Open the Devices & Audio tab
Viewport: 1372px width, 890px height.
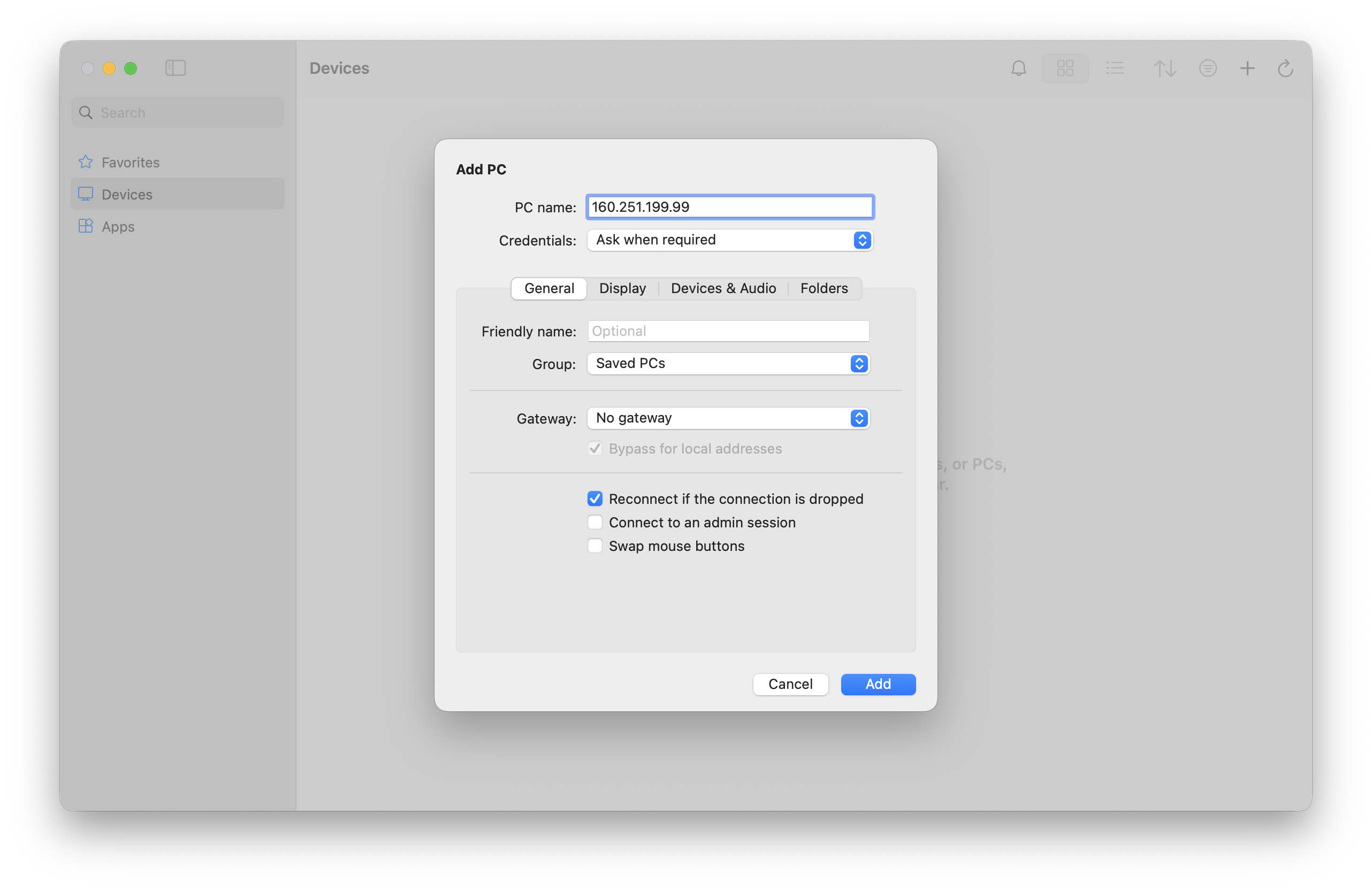coord(723,288)
